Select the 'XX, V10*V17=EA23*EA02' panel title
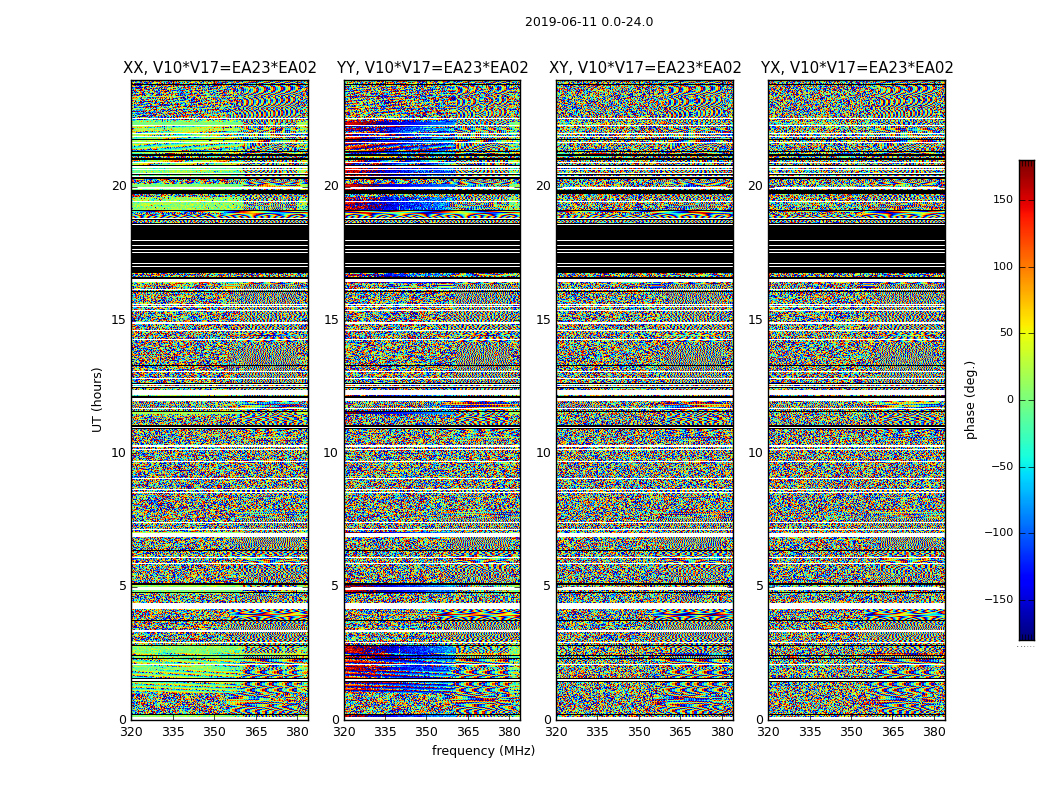Screen dimensions: 1050x800 point(220,68)
